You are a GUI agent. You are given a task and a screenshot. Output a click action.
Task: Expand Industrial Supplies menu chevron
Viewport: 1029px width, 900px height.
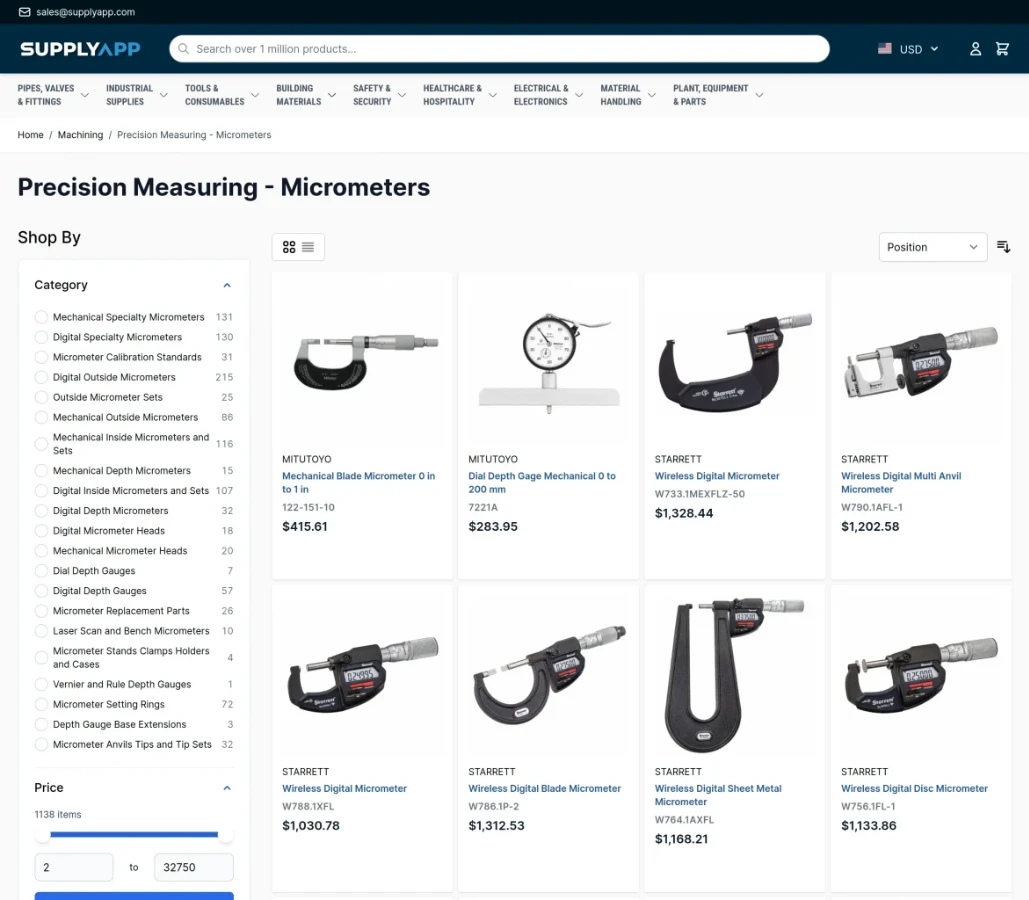coord(163,95)
